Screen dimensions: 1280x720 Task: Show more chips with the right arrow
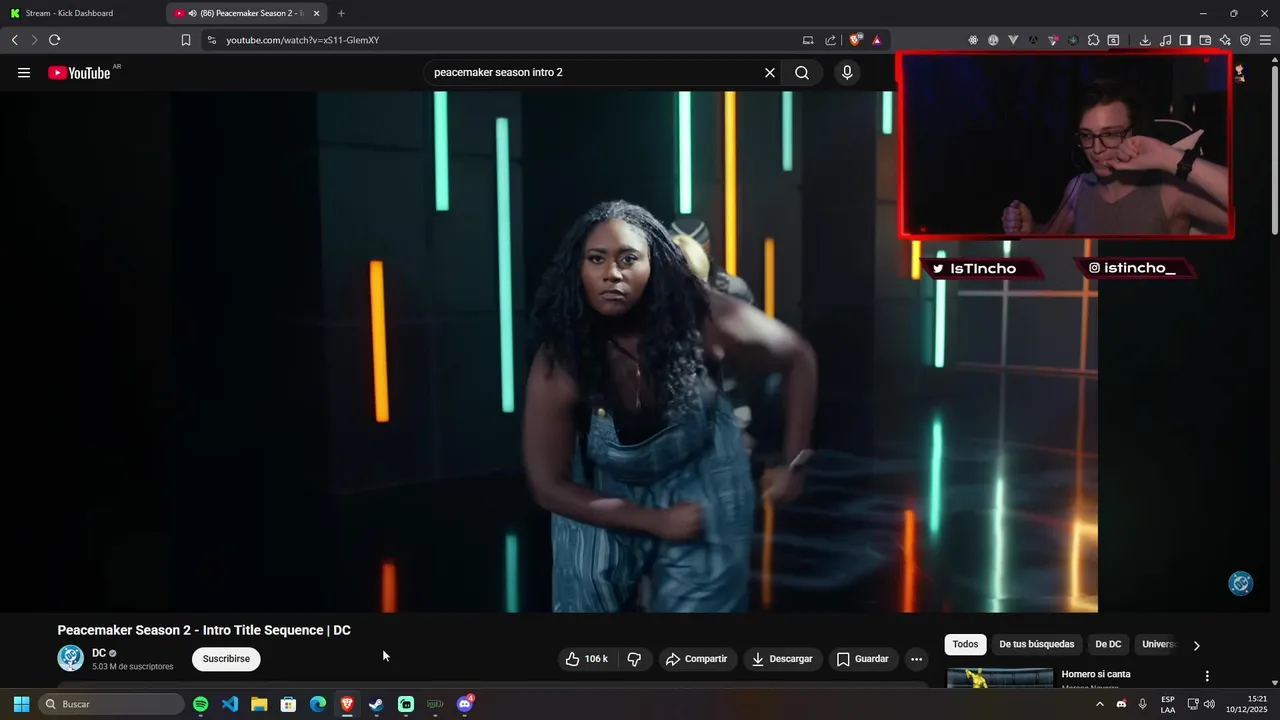1196,645
